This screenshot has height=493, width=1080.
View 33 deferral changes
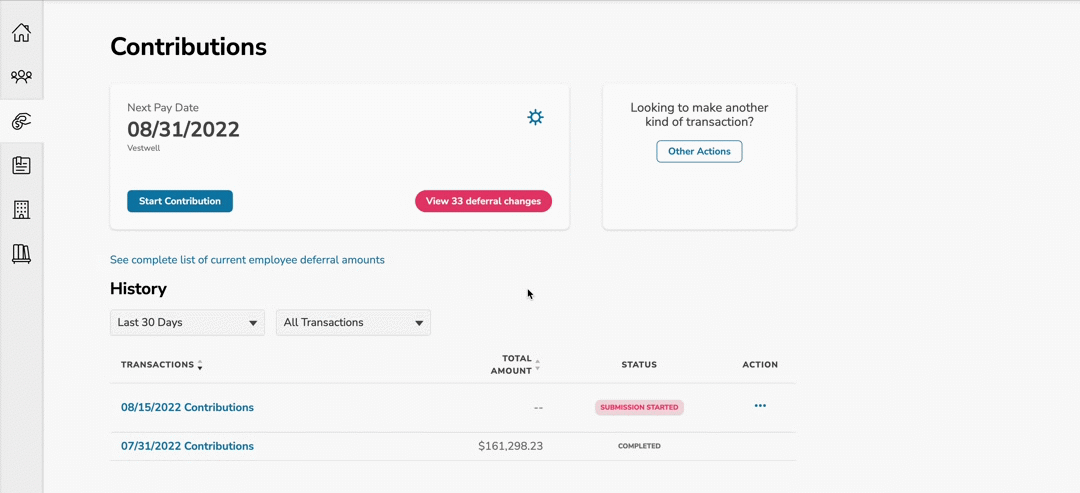click(x=483, y=201)
